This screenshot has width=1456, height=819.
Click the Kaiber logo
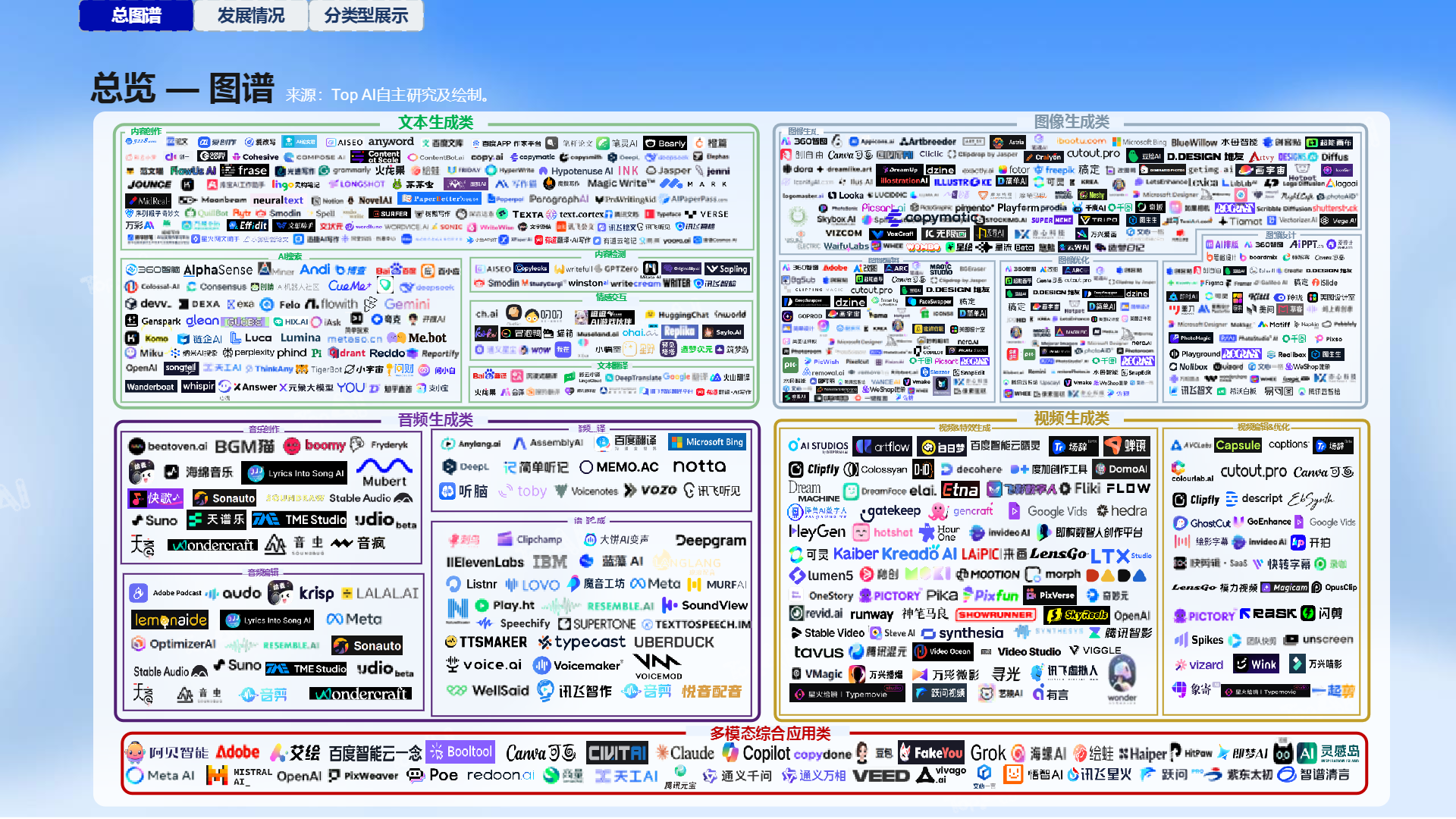coord(855,554)
